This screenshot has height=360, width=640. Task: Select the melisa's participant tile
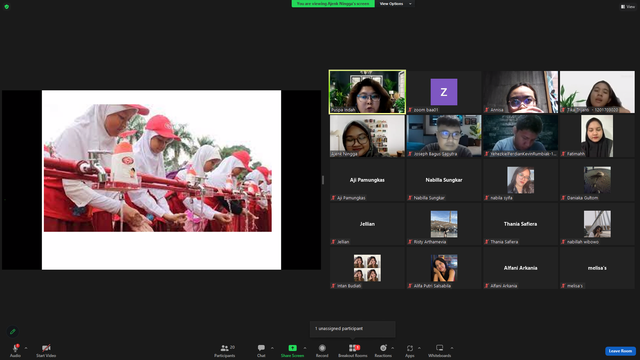597,268
